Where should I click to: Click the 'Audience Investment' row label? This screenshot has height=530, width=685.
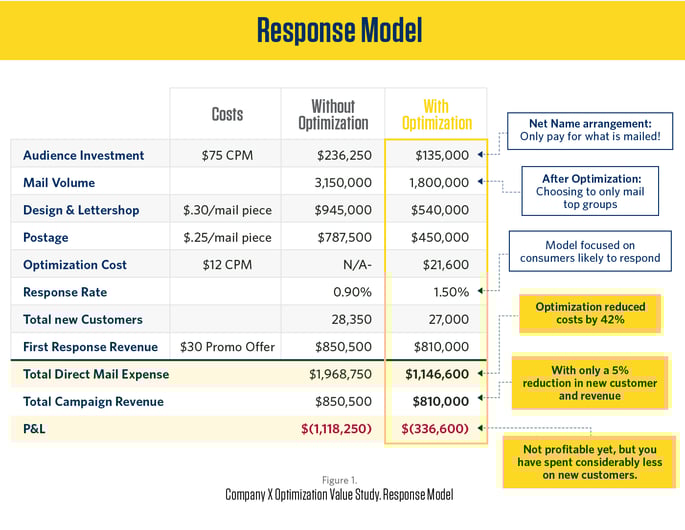pos(83,156)
